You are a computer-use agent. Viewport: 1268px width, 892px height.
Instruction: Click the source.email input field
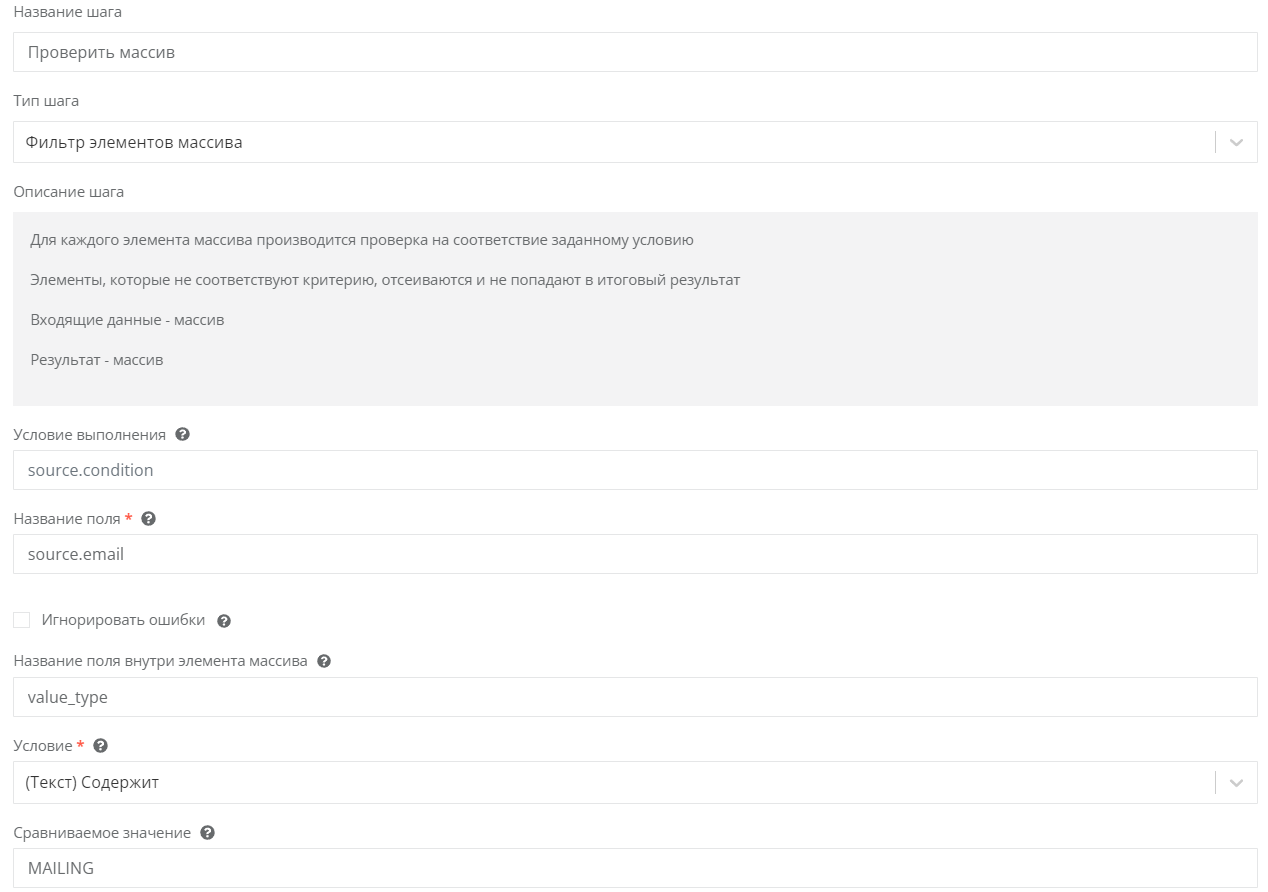(634, 554)
